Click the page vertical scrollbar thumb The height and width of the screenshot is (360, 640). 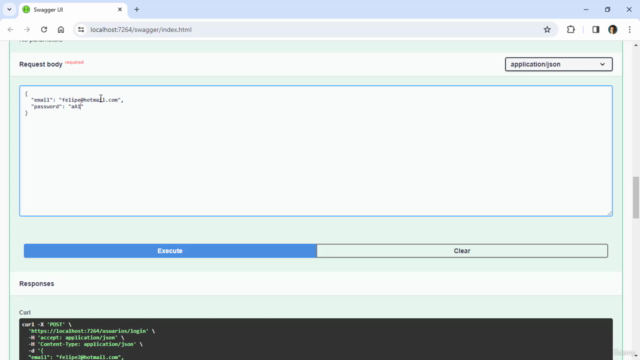pos(636,197)
